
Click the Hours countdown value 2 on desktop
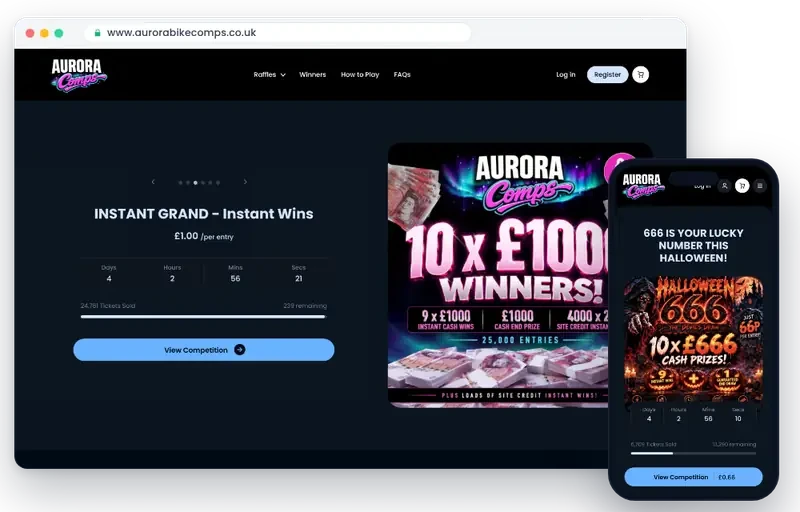(172, 278)
